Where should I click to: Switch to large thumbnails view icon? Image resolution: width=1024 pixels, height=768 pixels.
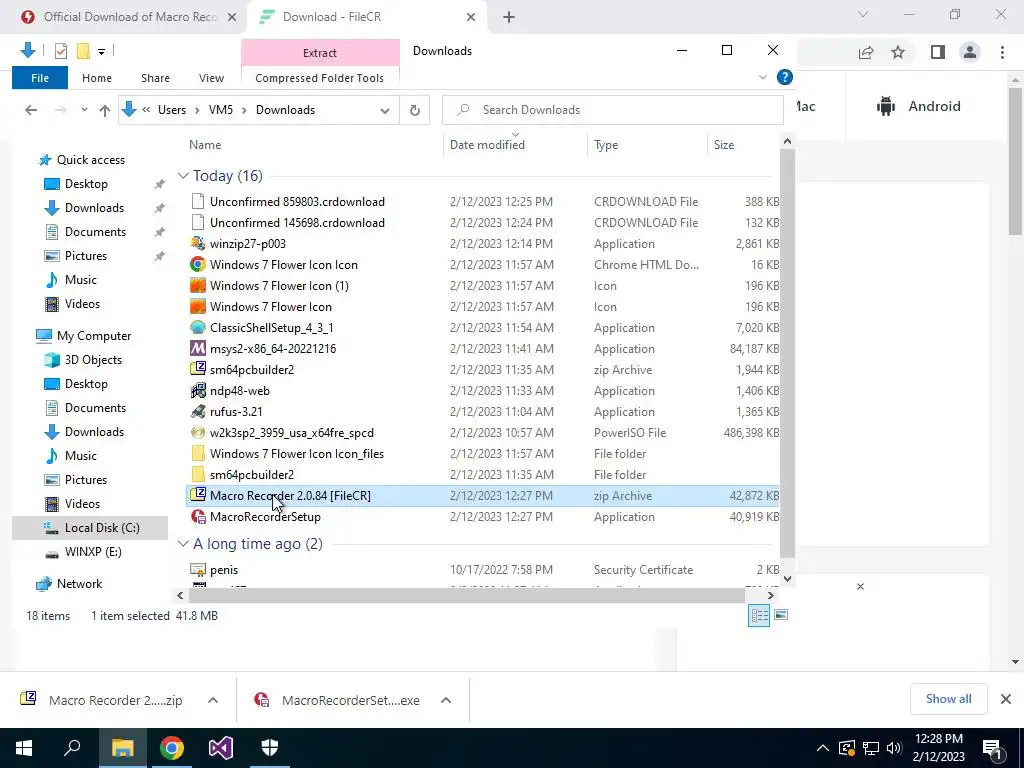pyautogui.click(x=780, y=615)
